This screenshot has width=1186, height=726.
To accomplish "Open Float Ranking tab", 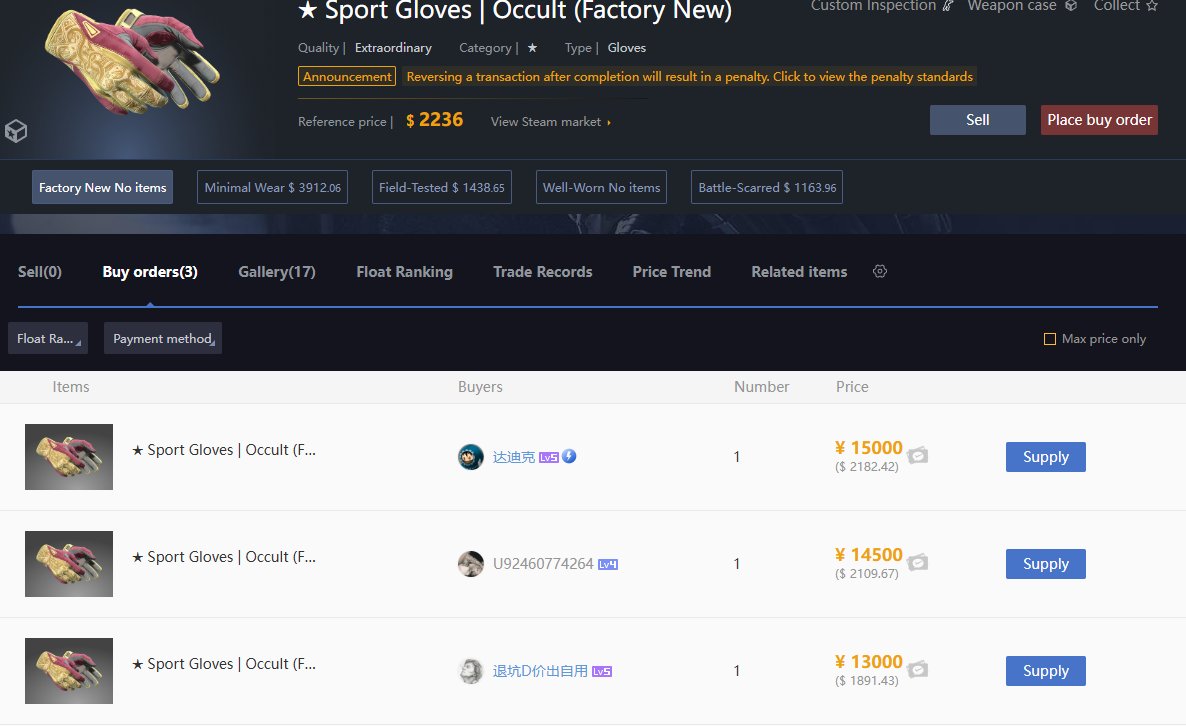I will tap(405, 271).
